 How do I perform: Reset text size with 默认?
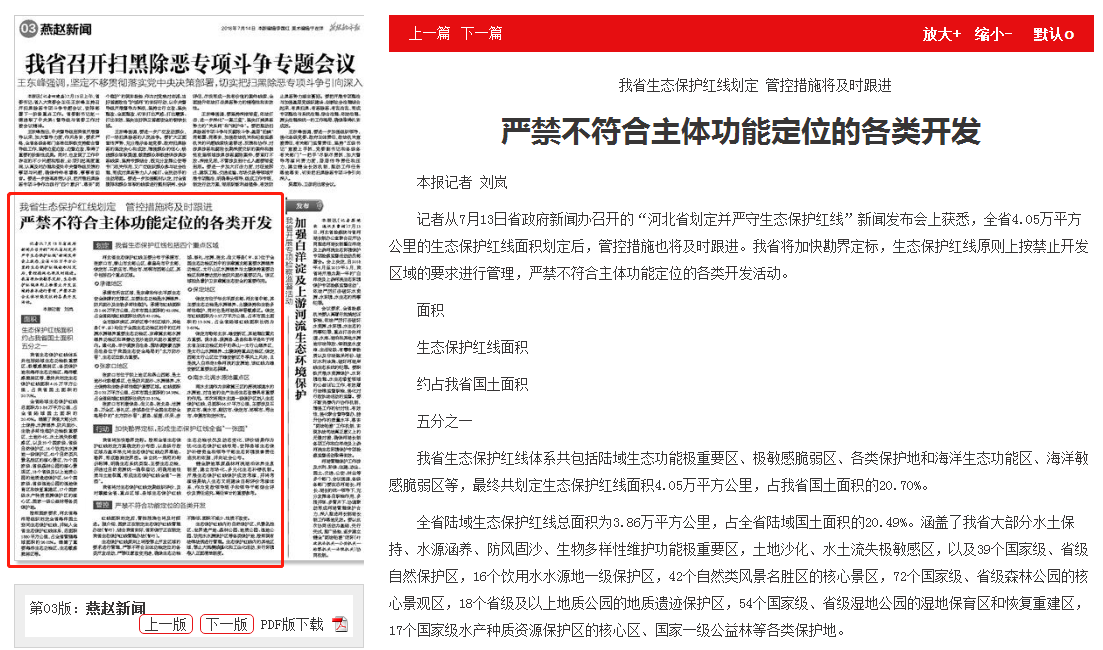point(1053,34)
